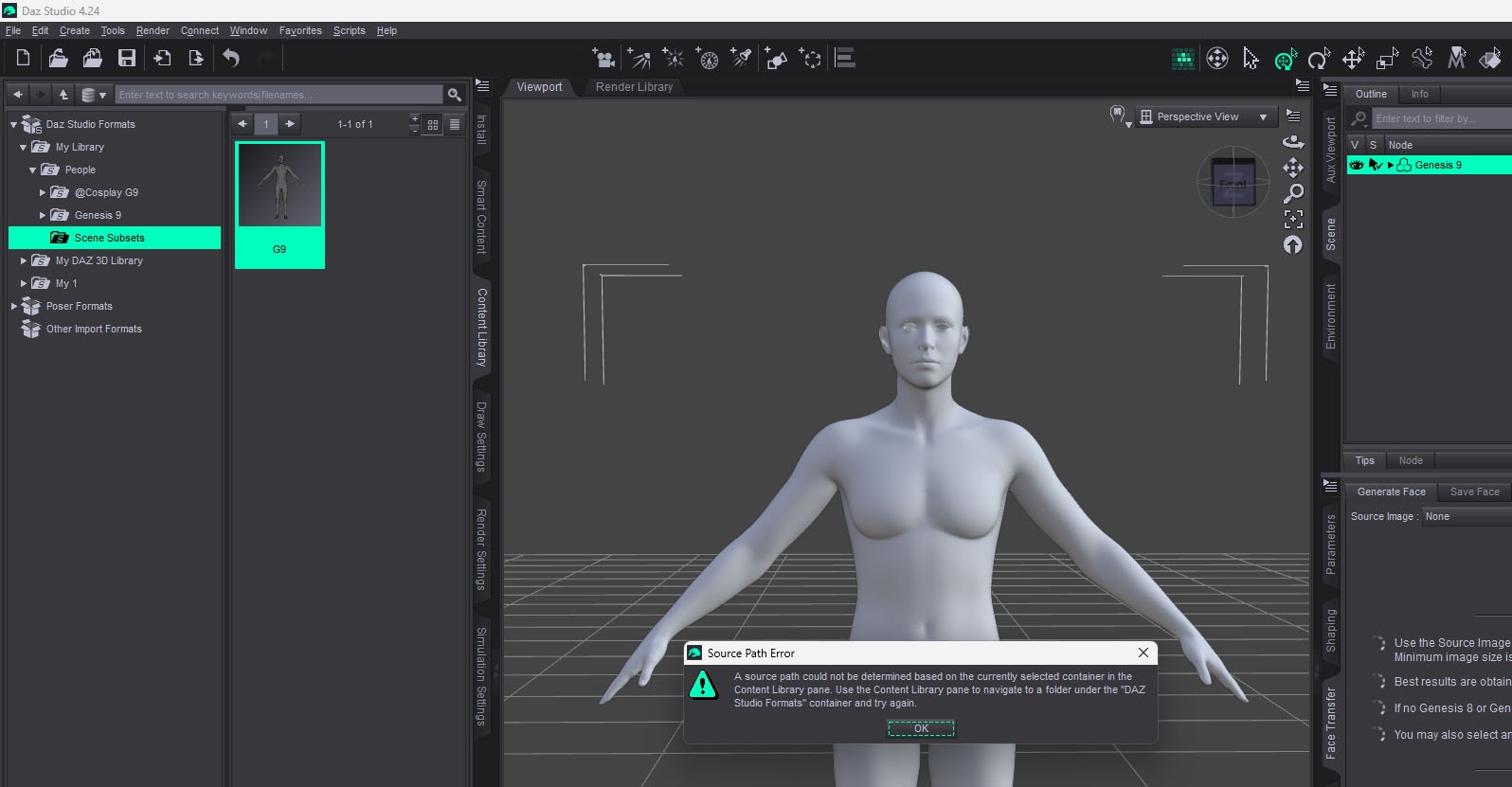
Task: Open the database filter dropdown
Action: [x=93, y=95]
